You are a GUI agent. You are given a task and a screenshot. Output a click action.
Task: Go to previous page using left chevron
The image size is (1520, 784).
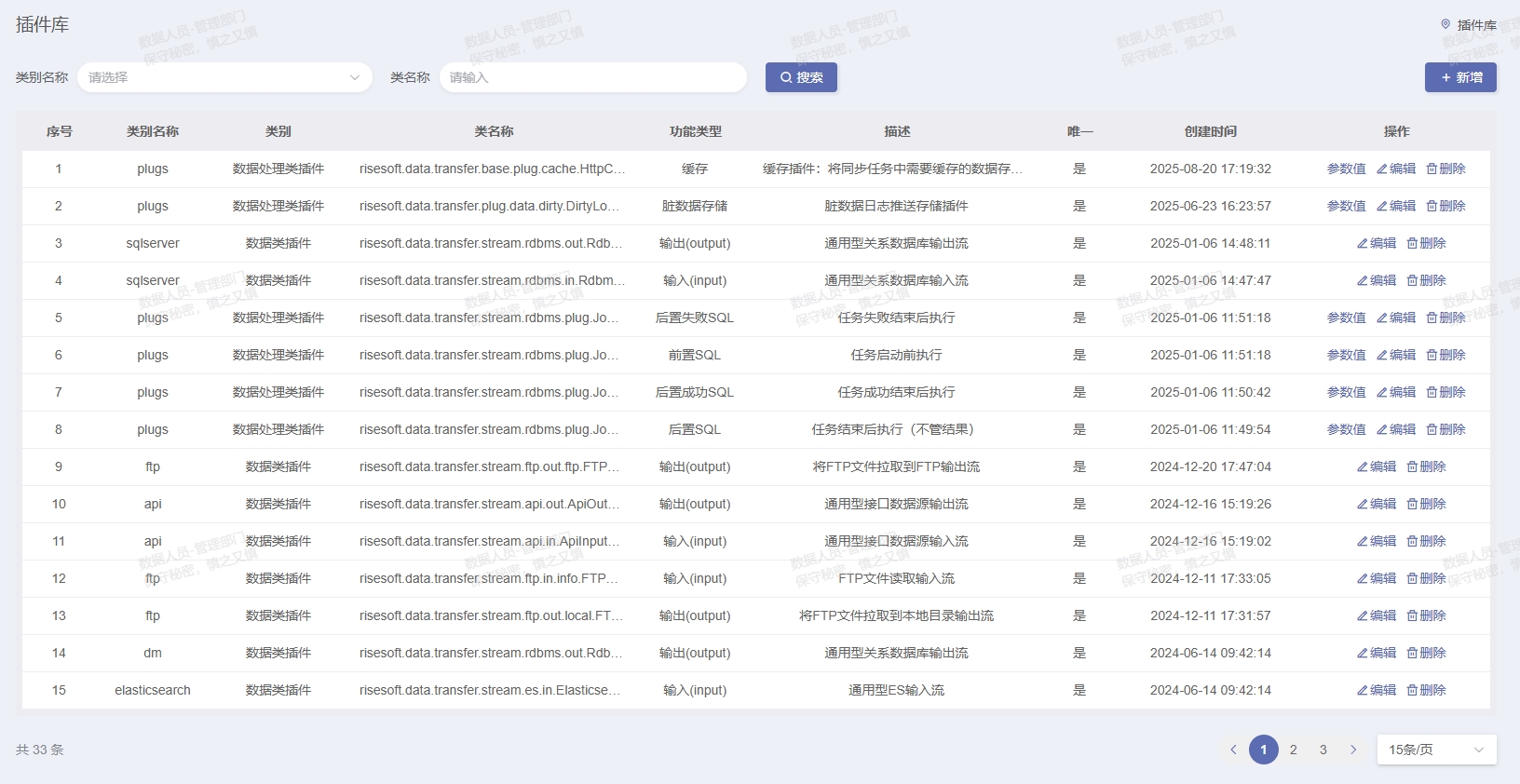click(1233, 750)
